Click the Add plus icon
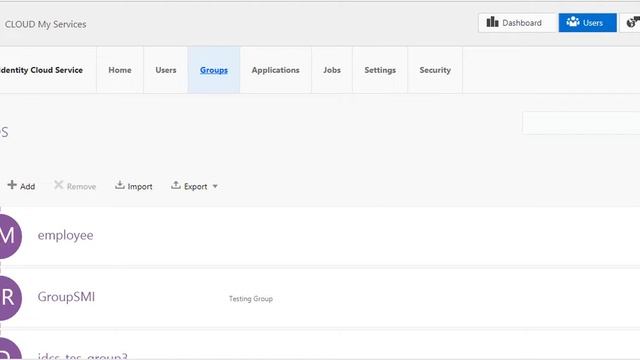The image size is (640, 360). [12, 185]
